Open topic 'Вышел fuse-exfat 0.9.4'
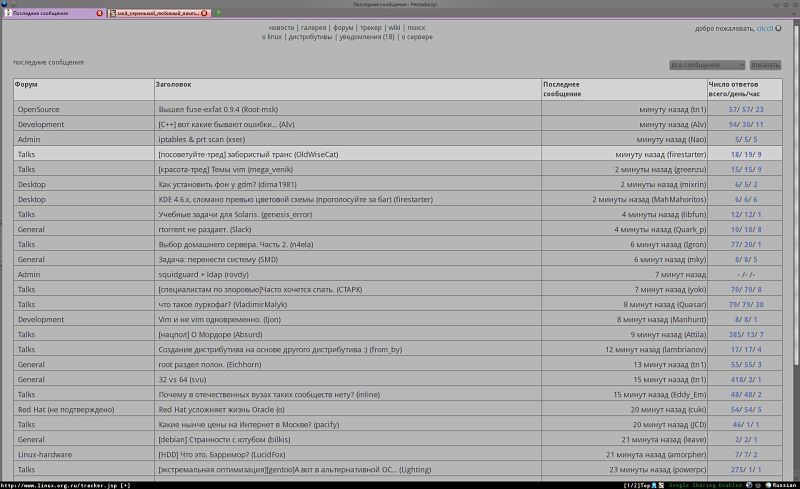Image resolution: width=800 pixels, height=489 pixels. [218, 109]
